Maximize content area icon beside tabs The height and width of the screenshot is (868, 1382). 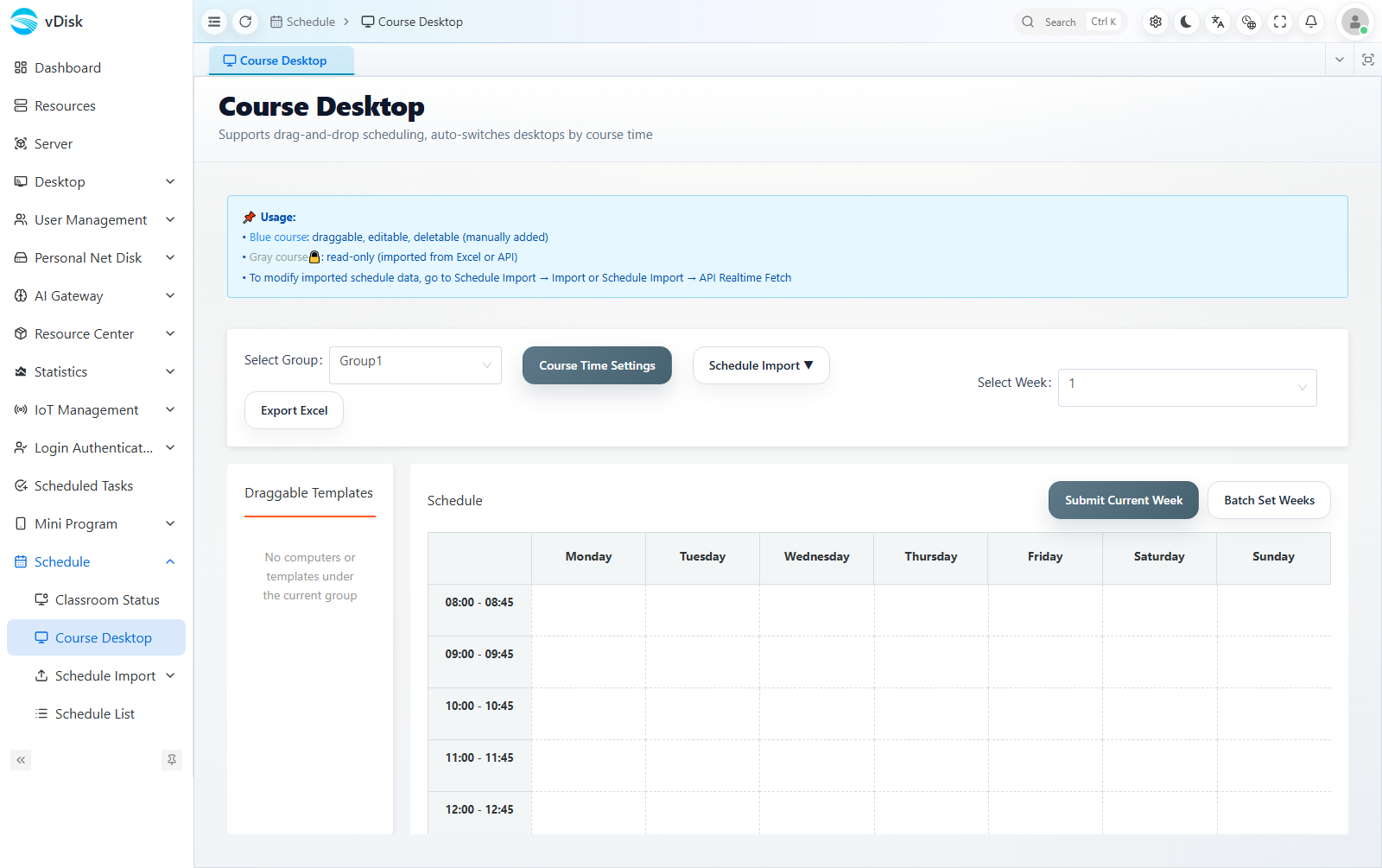pyautogui.click(x=1368, y=60)
